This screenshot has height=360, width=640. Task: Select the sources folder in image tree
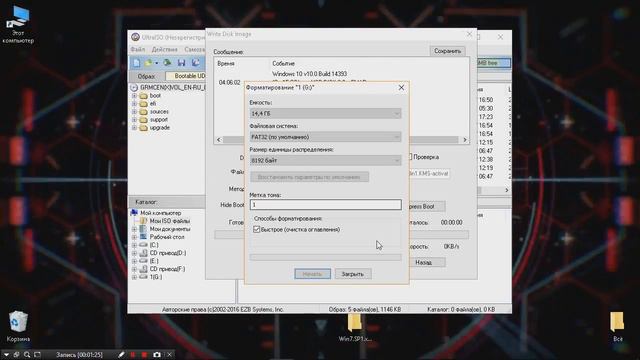coord(159,111)
